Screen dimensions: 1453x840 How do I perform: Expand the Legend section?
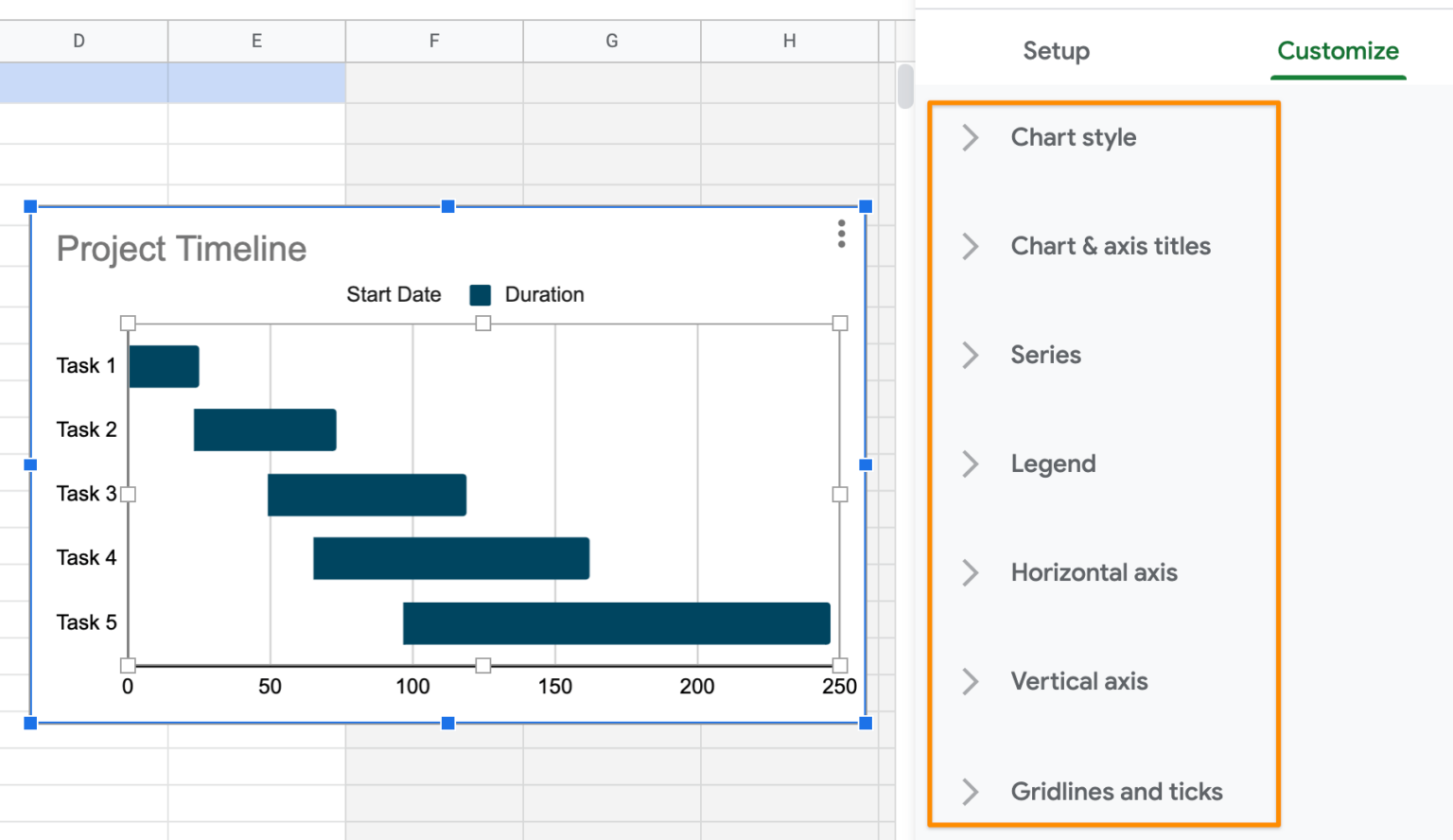(1053, 464)
